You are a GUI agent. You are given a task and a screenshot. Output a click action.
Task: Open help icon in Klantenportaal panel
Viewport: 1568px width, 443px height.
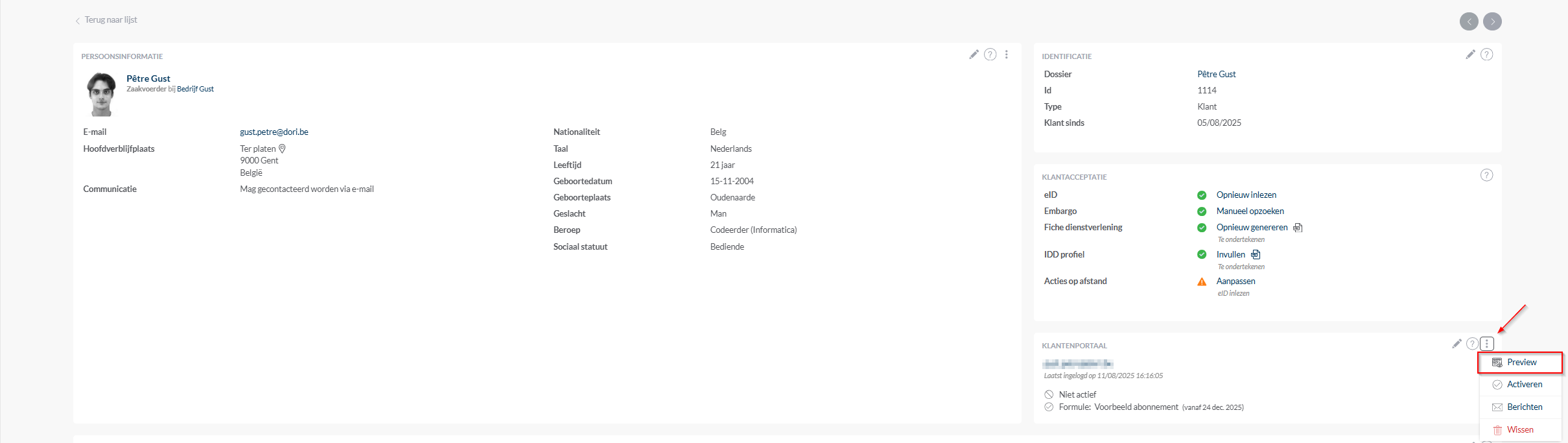(1472, 344)
